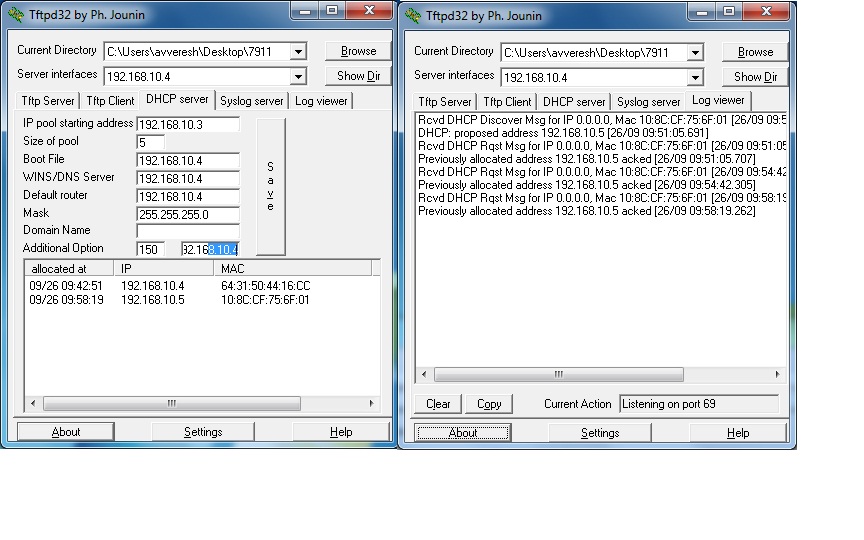Click Settings button in right window
This screenshot has height=540, width=864.
[600, 433]
